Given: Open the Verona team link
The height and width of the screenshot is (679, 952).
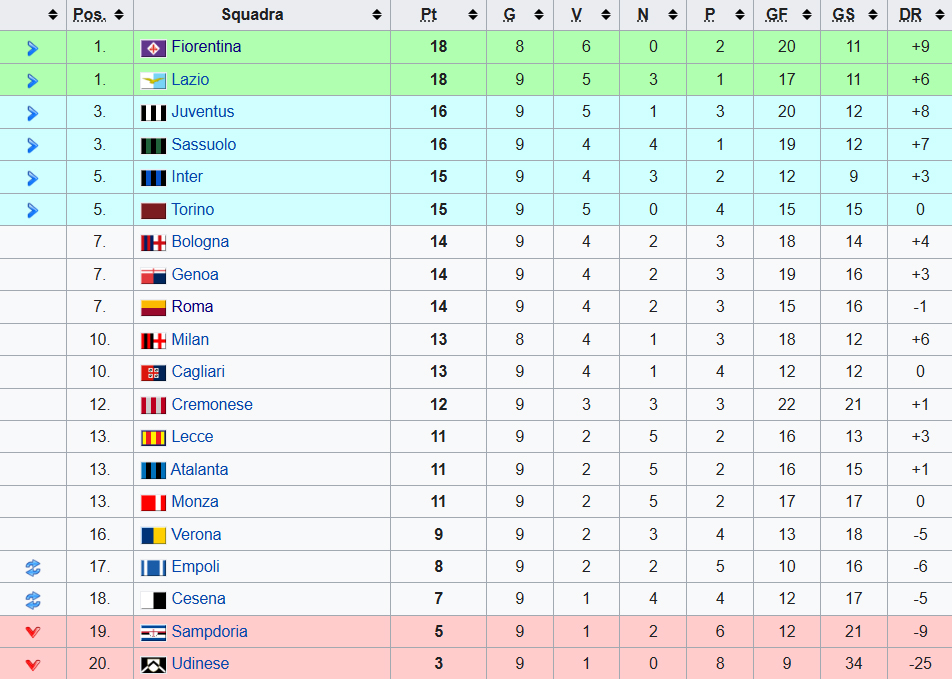Looking at the screenshot, I should (x=196, y=534).
